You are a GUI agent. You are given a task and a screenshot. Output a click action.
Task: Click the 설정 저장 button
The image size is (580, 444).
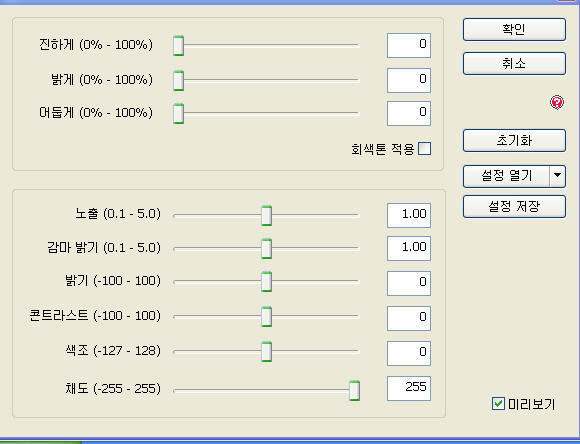[514, 206]
